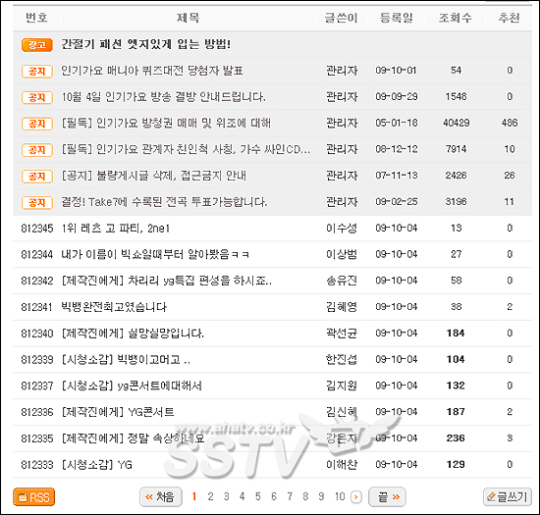Image resolution: width=540 pixels, height=515 pixels.
Task: Open page 4 of the board
Action: pos(242,496)
